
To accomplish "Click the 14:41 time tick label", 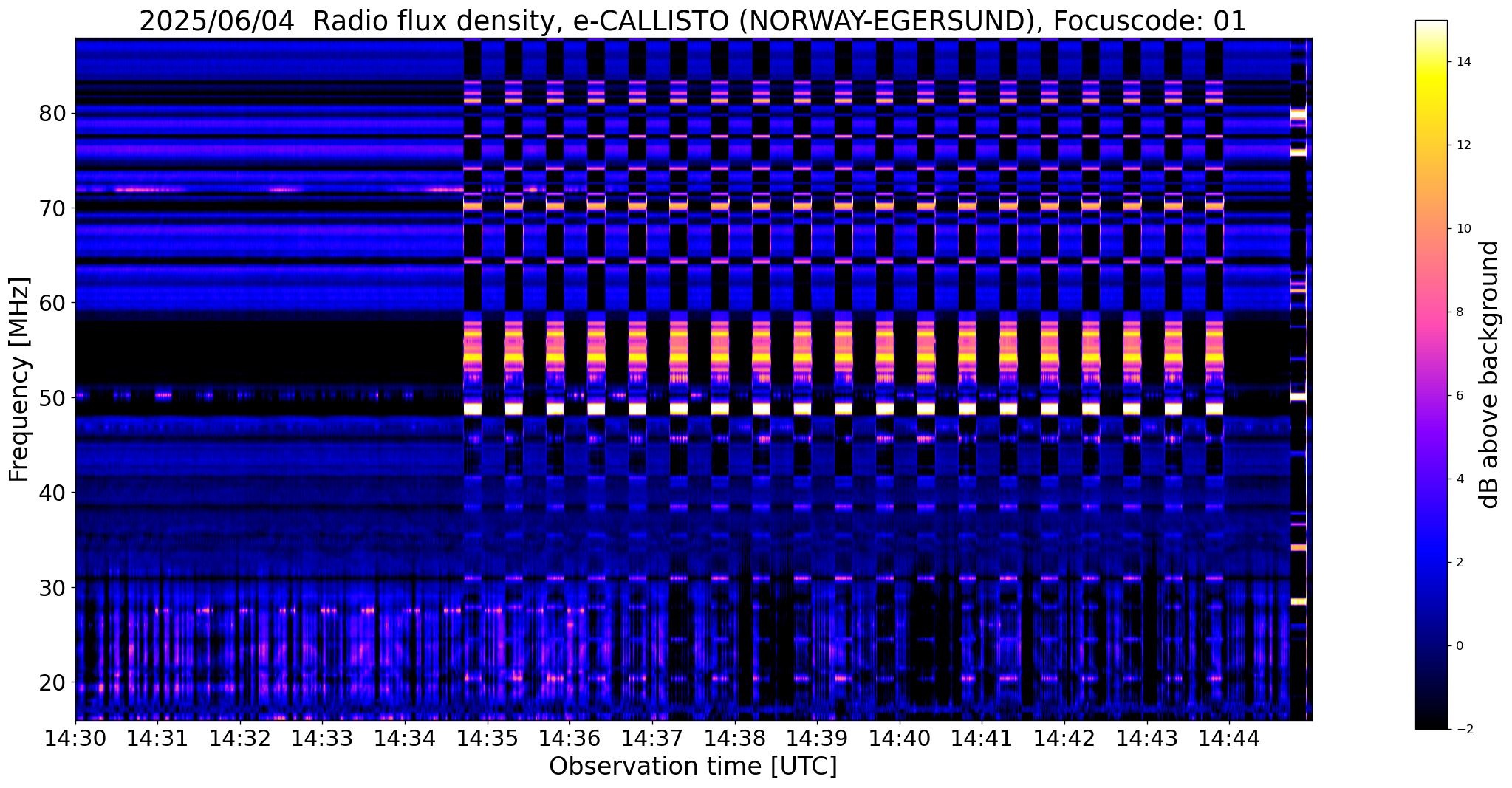I will pos(982,739).
